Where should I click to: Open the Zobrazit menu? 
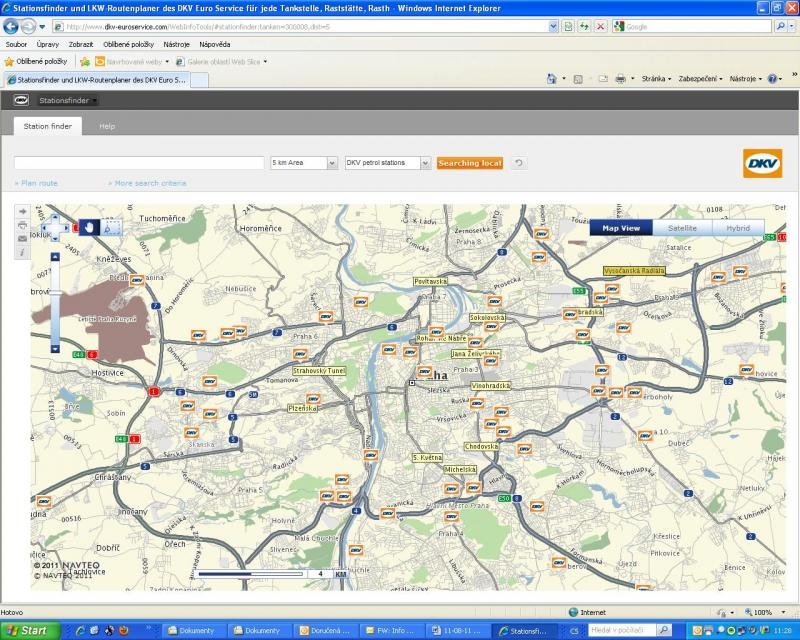click(x=81, y=44)
